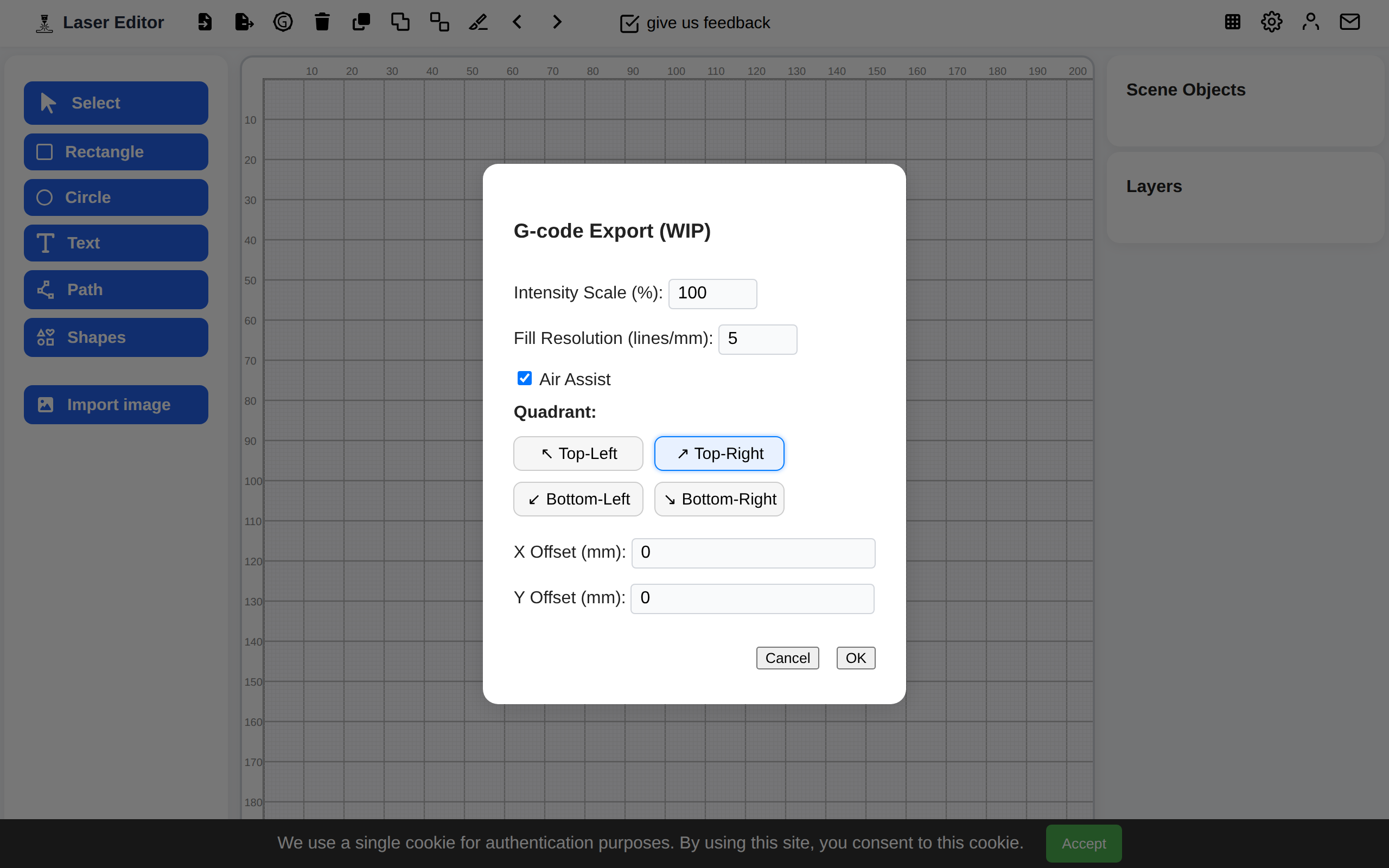This screenshot has height=868, width=1389.
Task: Choose the Select tool
Action: click(x=116, y=103)
